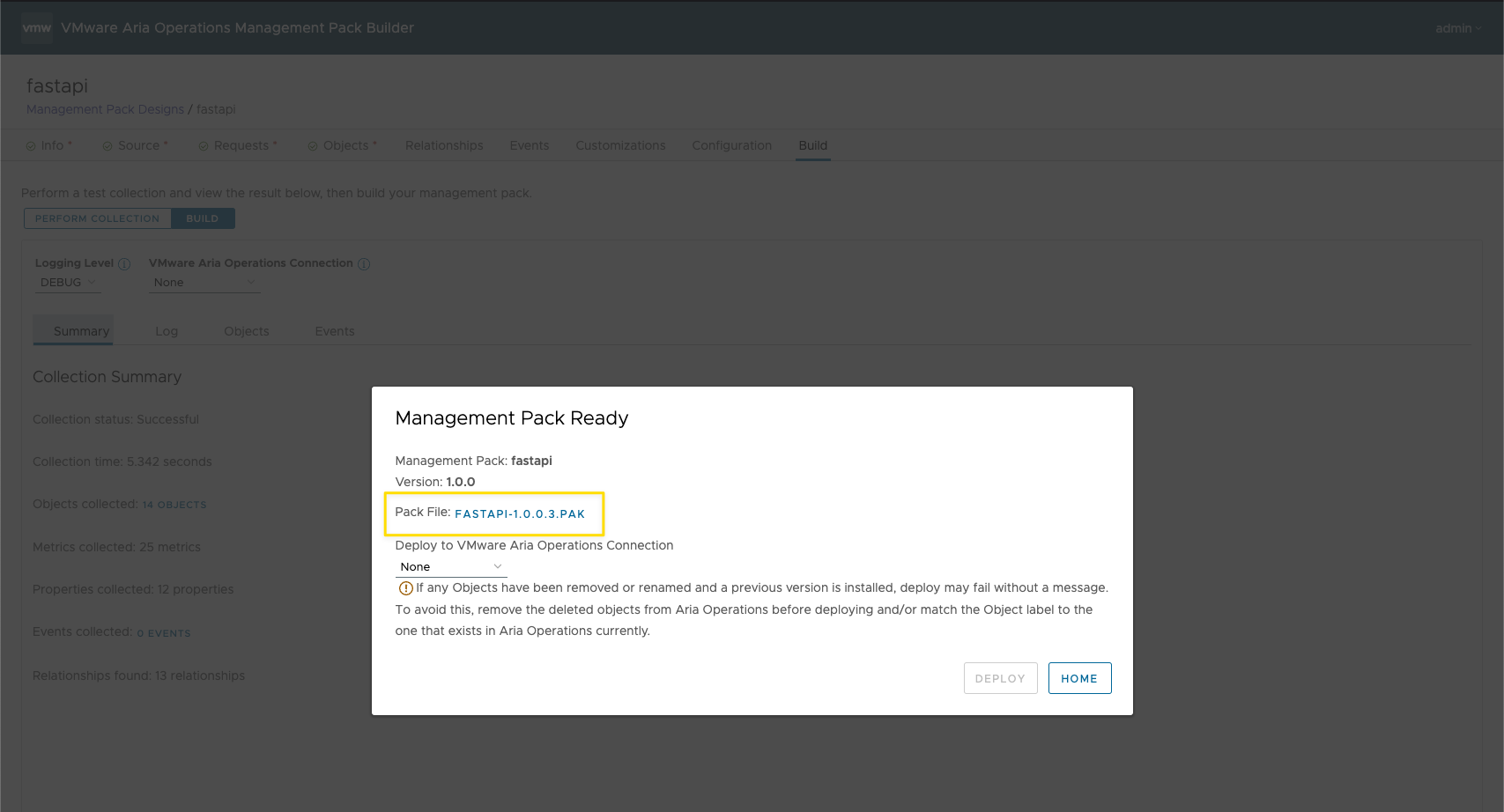The height and width of the screenshot is (812, 1504).
Task: Click the VMware logo icon
Action: pyautogui.click(x=37, y=28)
